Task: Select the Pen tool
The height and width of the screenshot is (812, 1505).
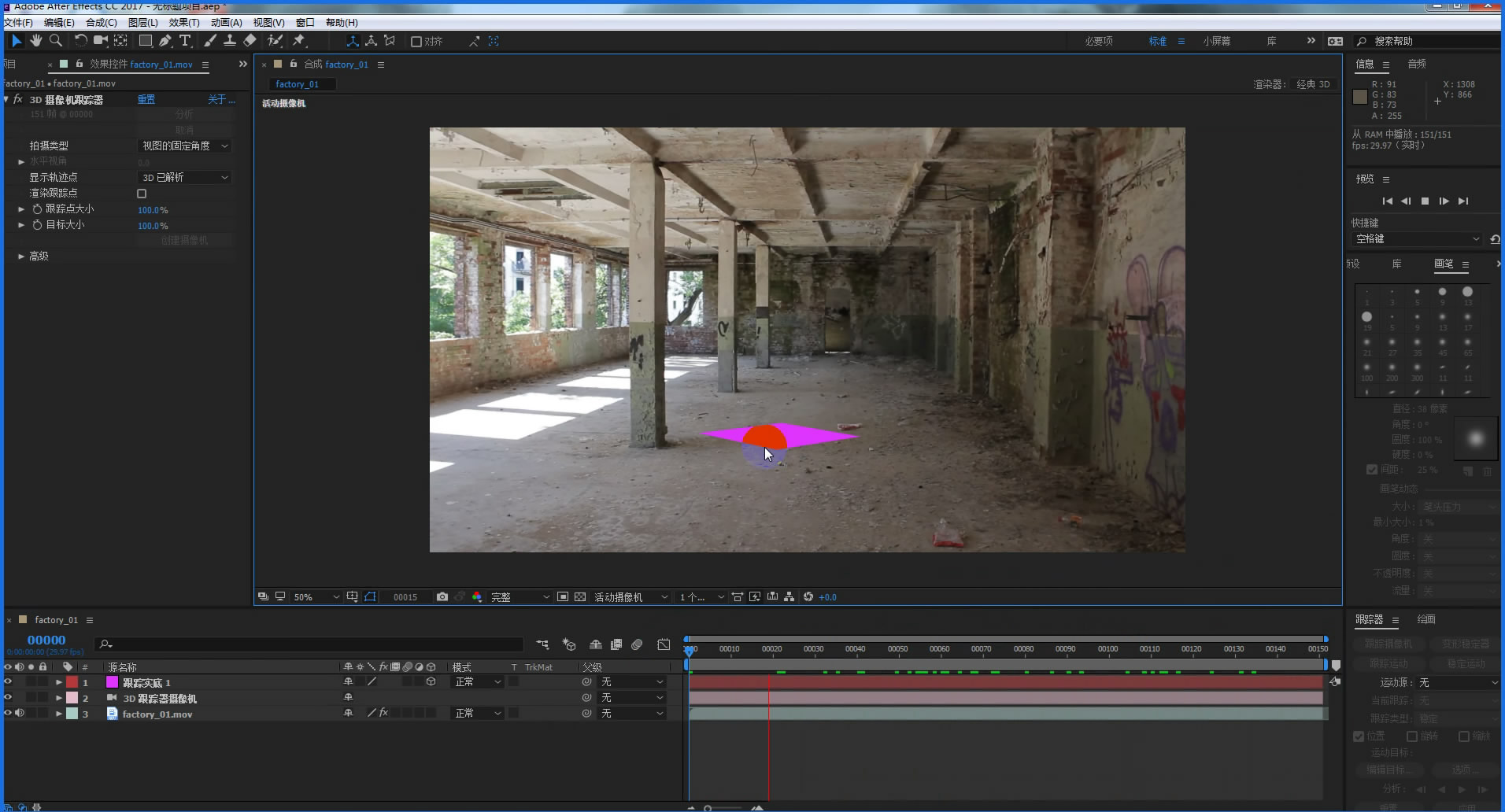Action: click(x=165, y=41)
